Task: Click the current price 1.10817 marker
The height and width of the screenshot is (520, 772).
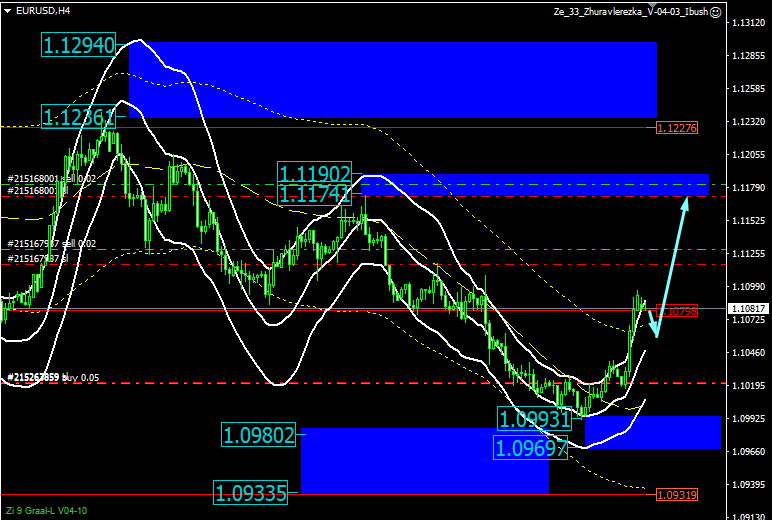Action: (x=748, y=309)
